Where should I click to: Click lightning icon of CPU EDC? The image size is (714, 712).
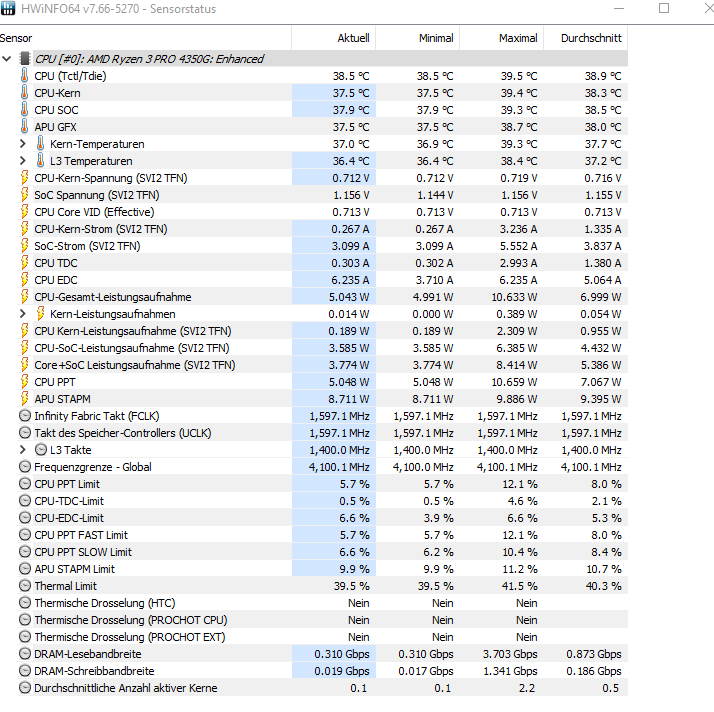coord(25,280)
